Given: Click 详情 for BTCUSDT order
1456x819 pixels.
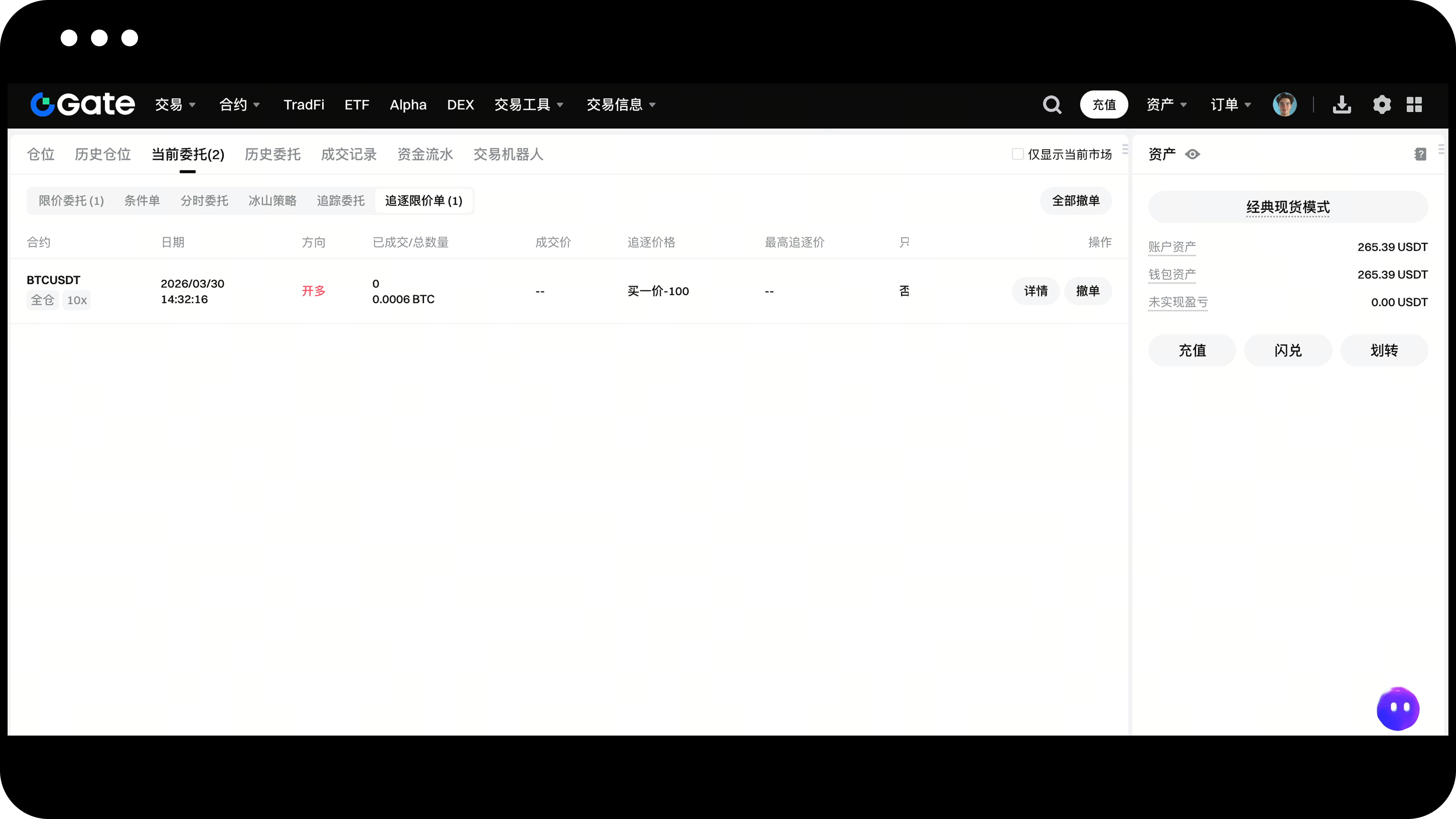Looking at the screenshot, I should 1036,291.
